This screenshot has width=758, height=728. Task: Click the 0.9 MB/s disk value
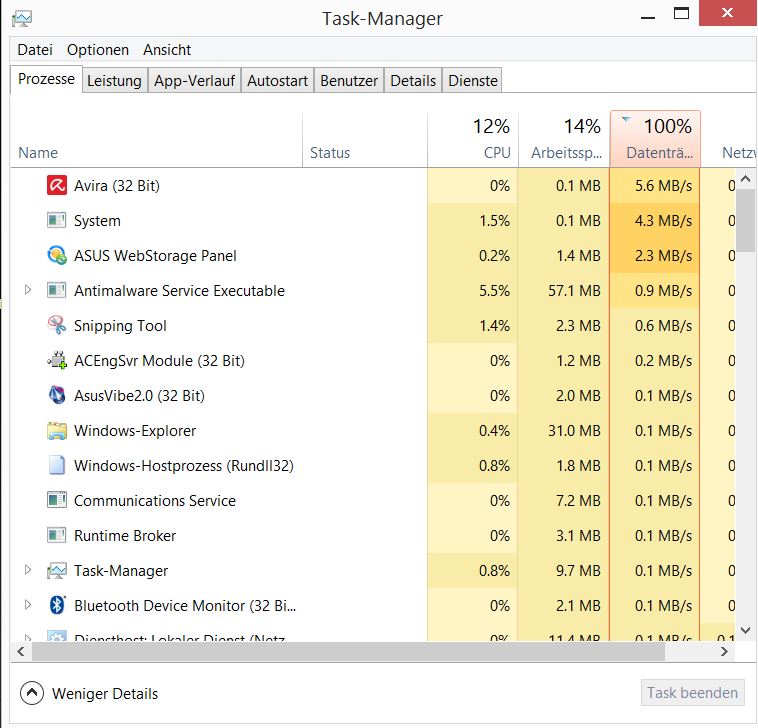(x=663, y=291)
